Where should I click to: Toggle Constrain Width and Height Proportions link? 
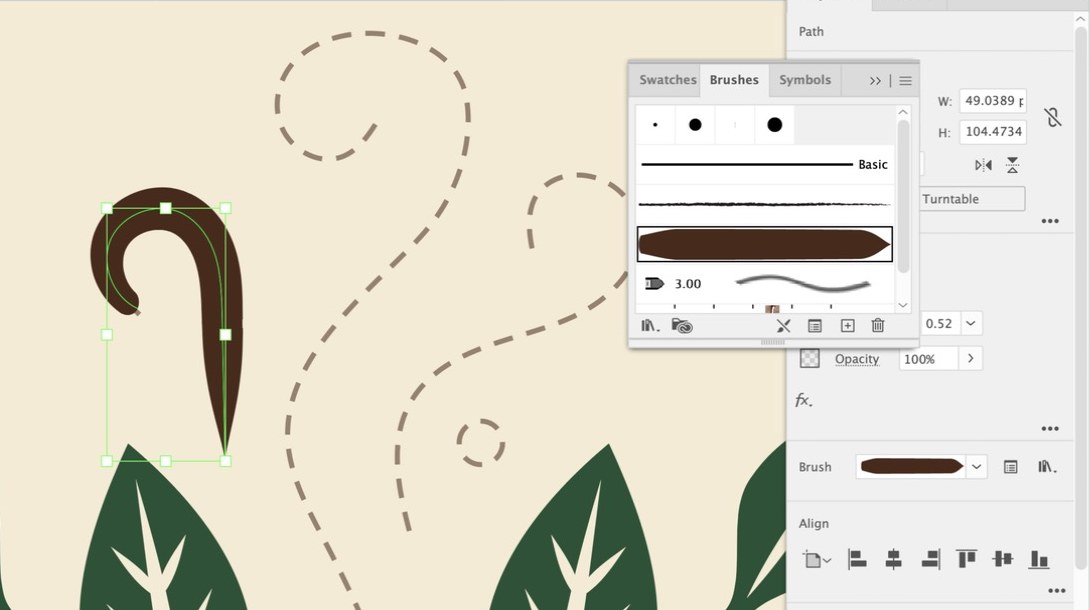pos(1053,117)
